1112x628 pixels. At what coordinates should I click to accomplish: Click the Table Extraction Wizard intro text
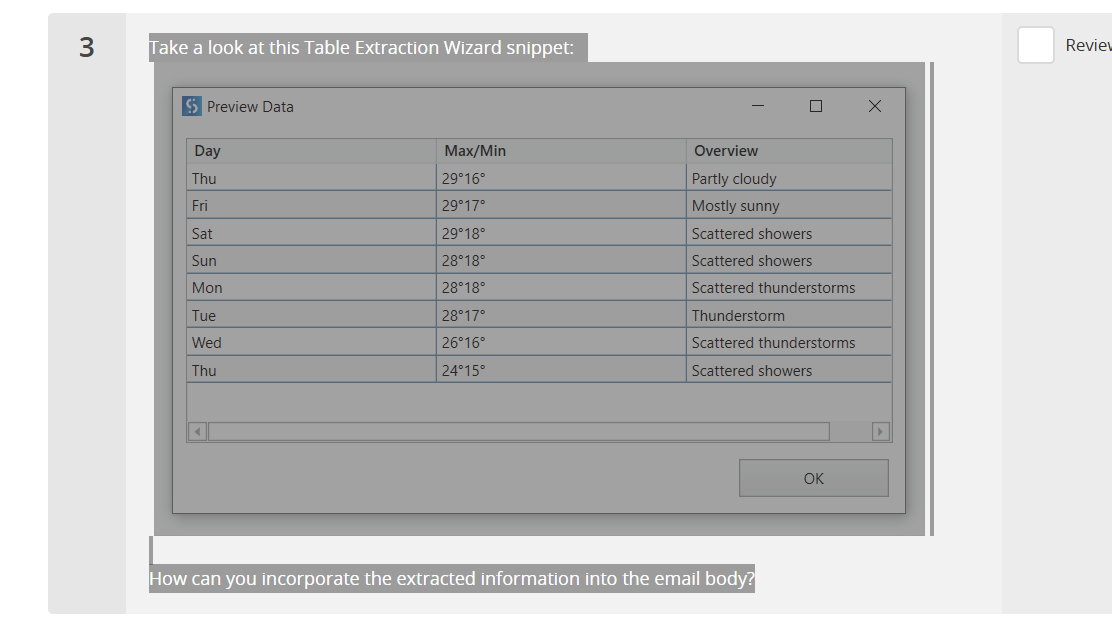361,48
